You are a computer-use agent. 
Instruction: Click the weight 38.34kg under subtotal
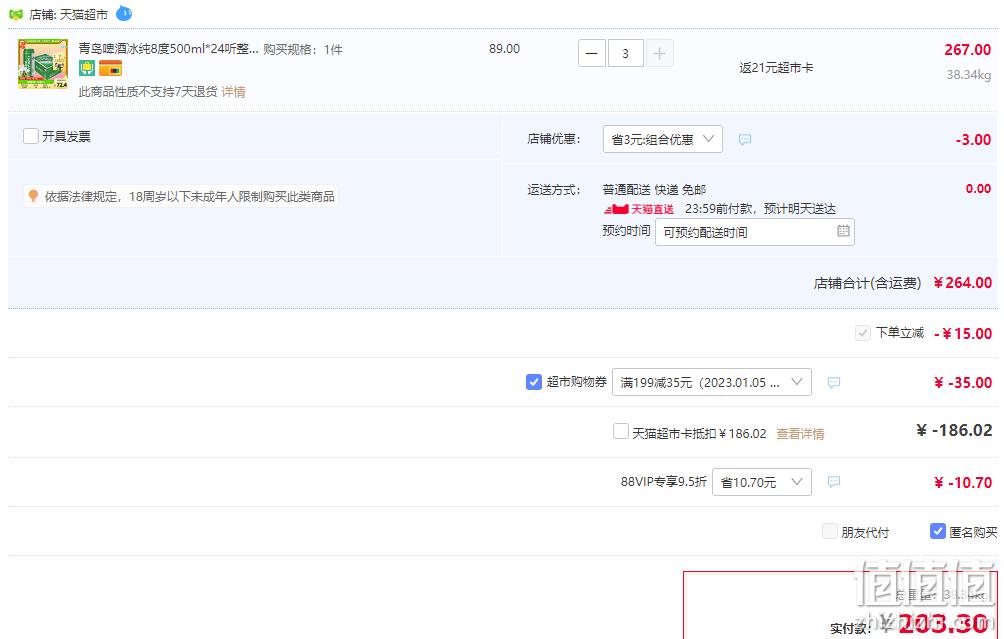tap(969, 75)
